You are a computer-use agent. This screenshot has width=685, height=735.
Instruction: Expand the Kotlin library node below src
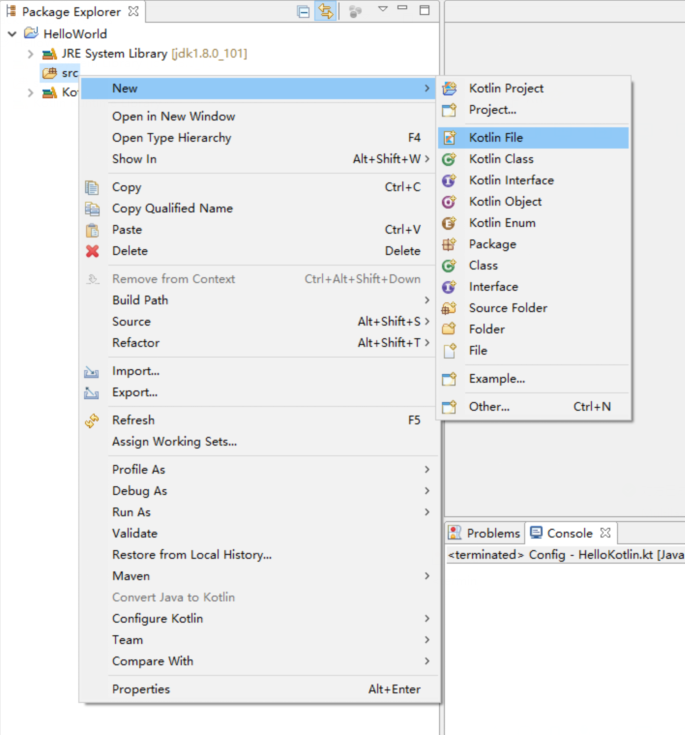[30, 93]
